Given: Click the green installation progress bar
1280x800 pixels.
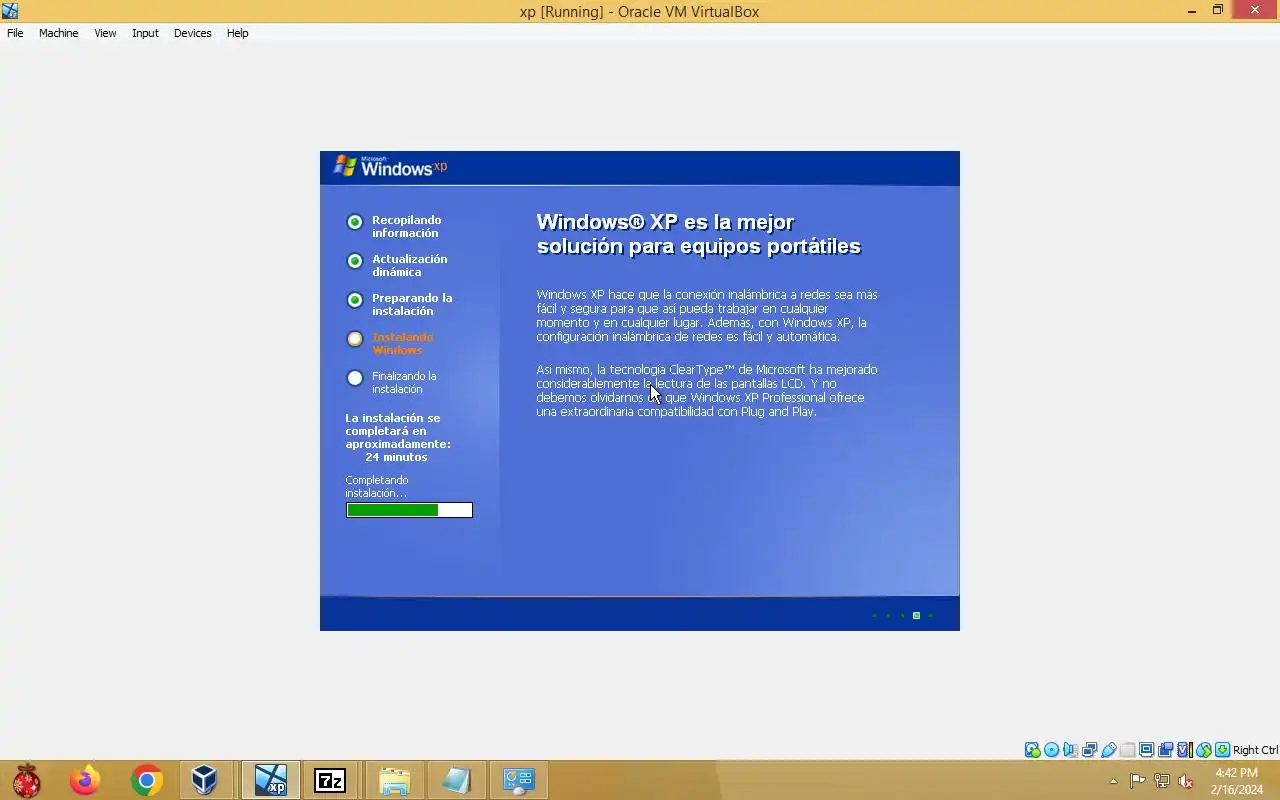Looking at the screenshot, I should [x=409, y=510].
